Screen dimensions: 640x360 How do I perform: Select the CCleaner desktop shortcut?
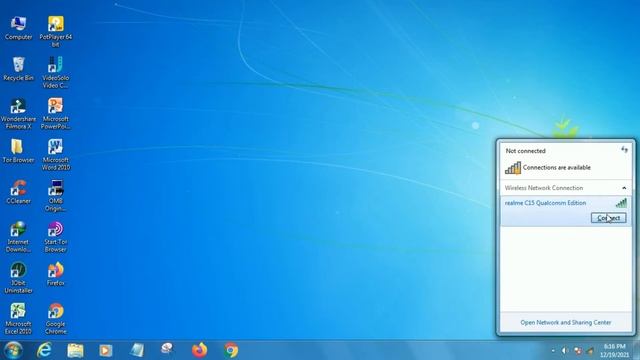pyautogui.click(x=18, y=192)
